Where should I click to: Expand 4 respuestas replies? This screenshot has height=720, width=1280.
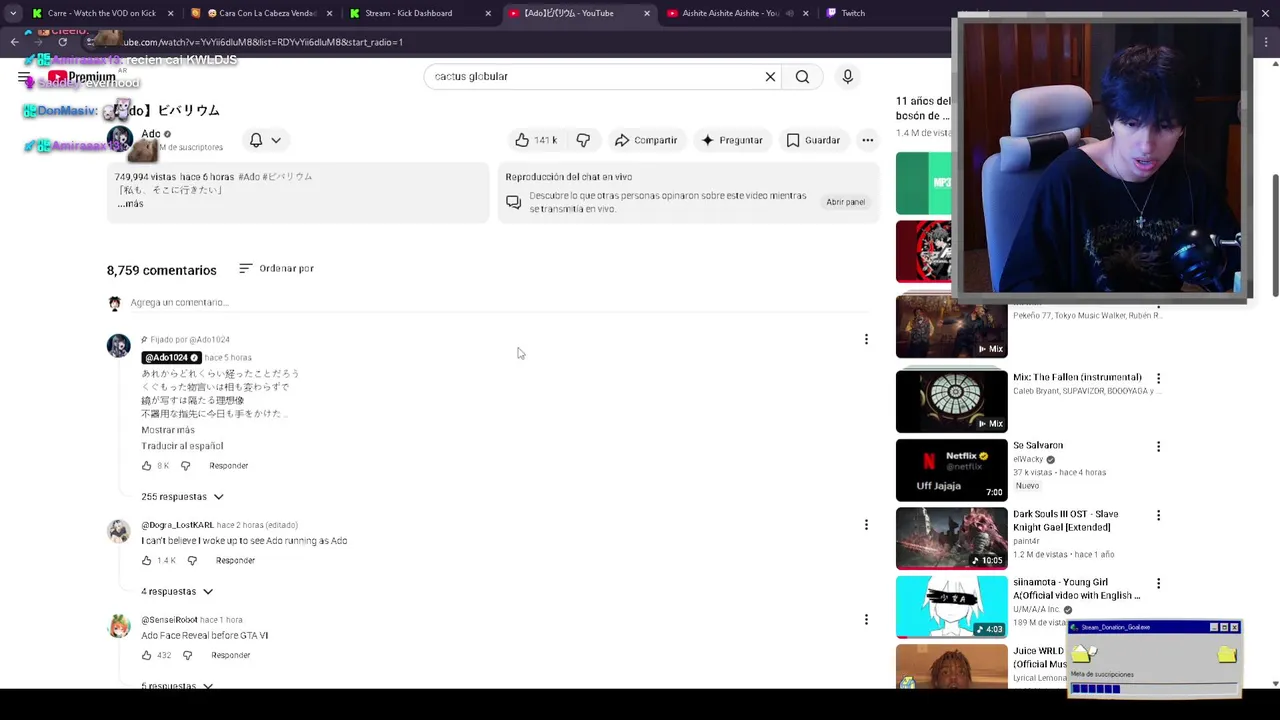coord(177,592)
